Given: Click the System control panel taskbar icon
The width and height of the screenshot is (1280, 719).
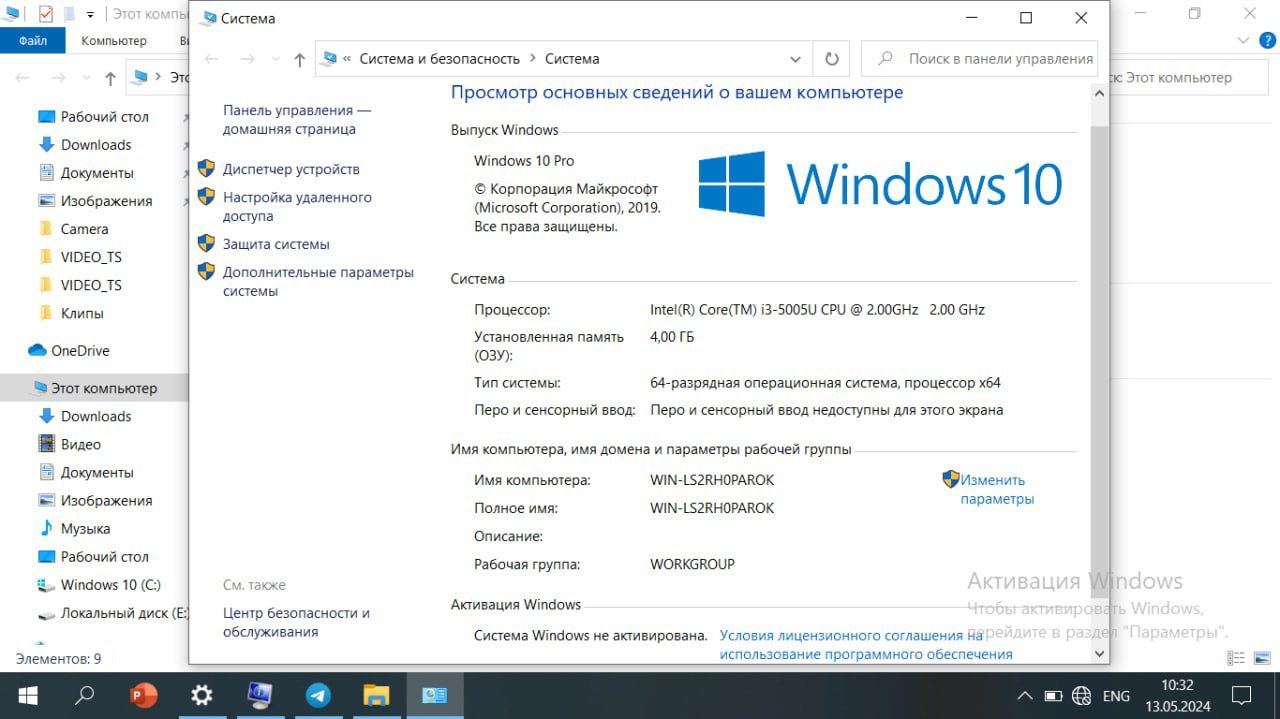Looking at the screenshot, I should coord(434,695).
